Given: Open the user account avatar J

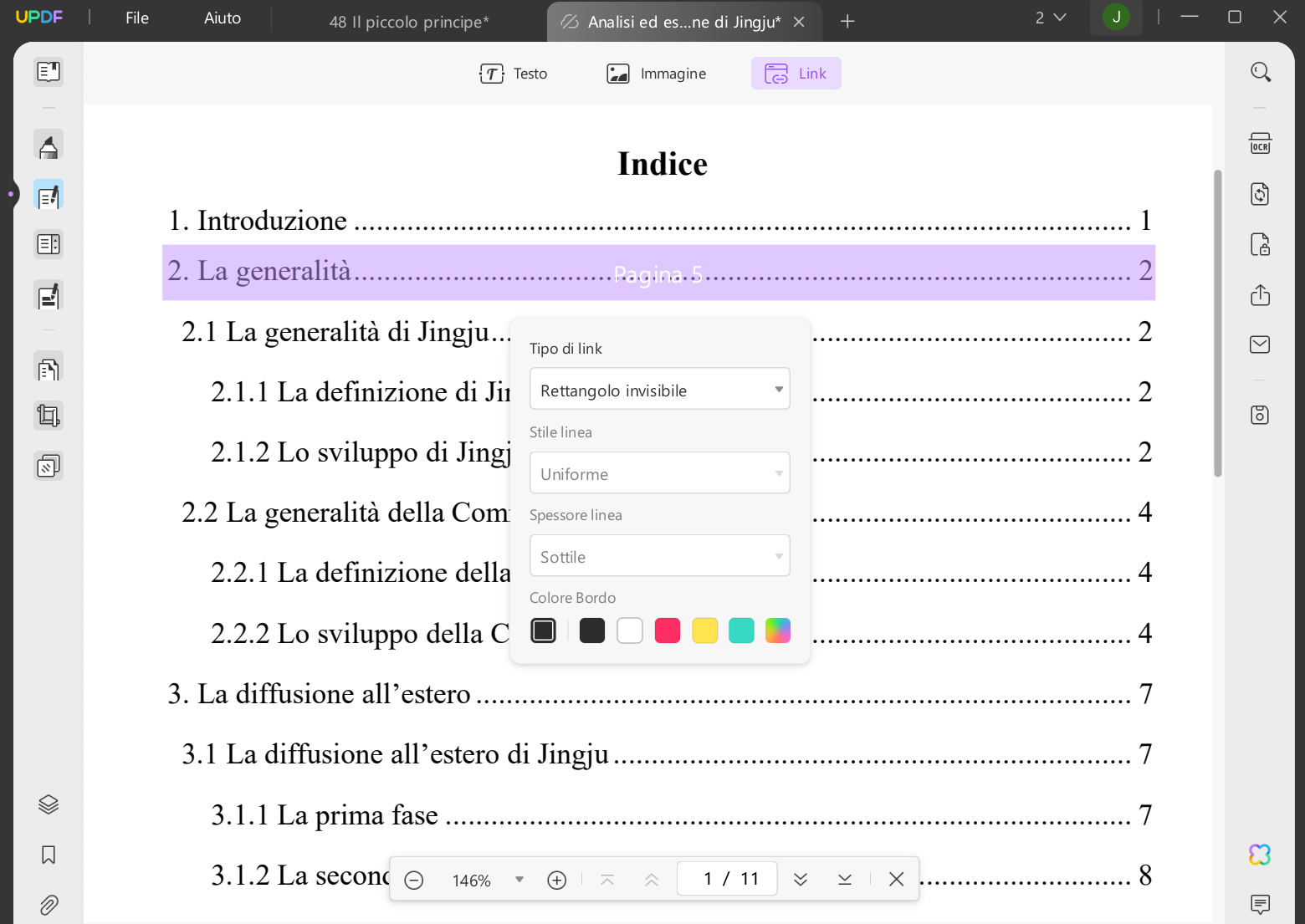Looking at the screenshot, I should [x=1116, y=18].
